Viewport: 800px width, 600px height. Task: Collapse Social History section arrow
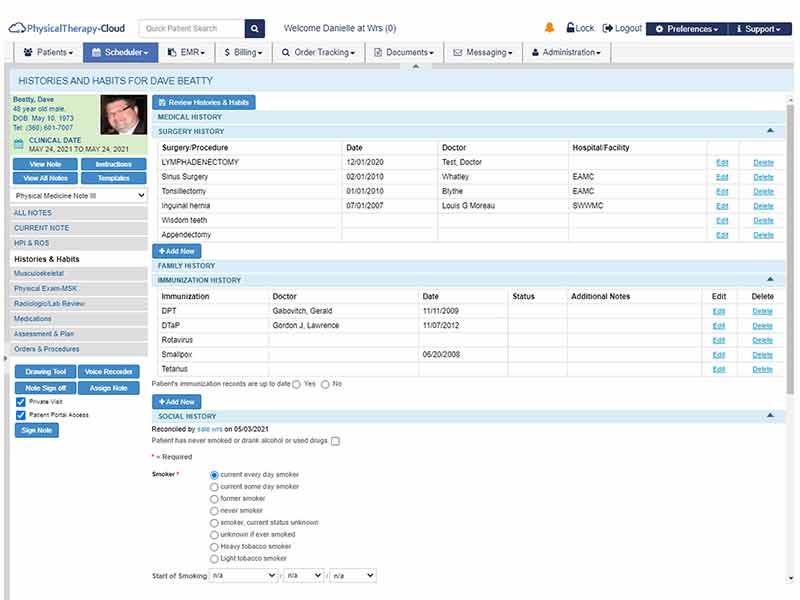770,416
